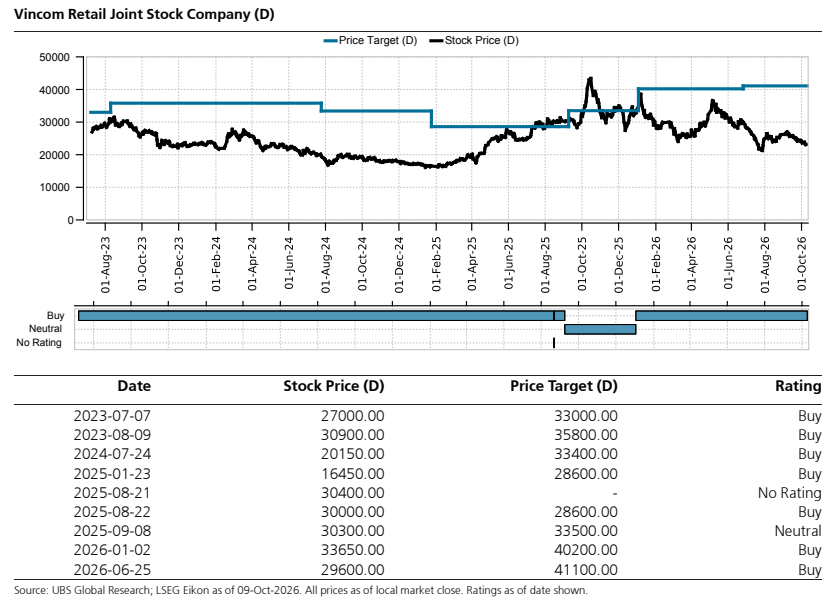Click the 41100.00 price target cell
The image size is (836, 611).
coord(586,570)
